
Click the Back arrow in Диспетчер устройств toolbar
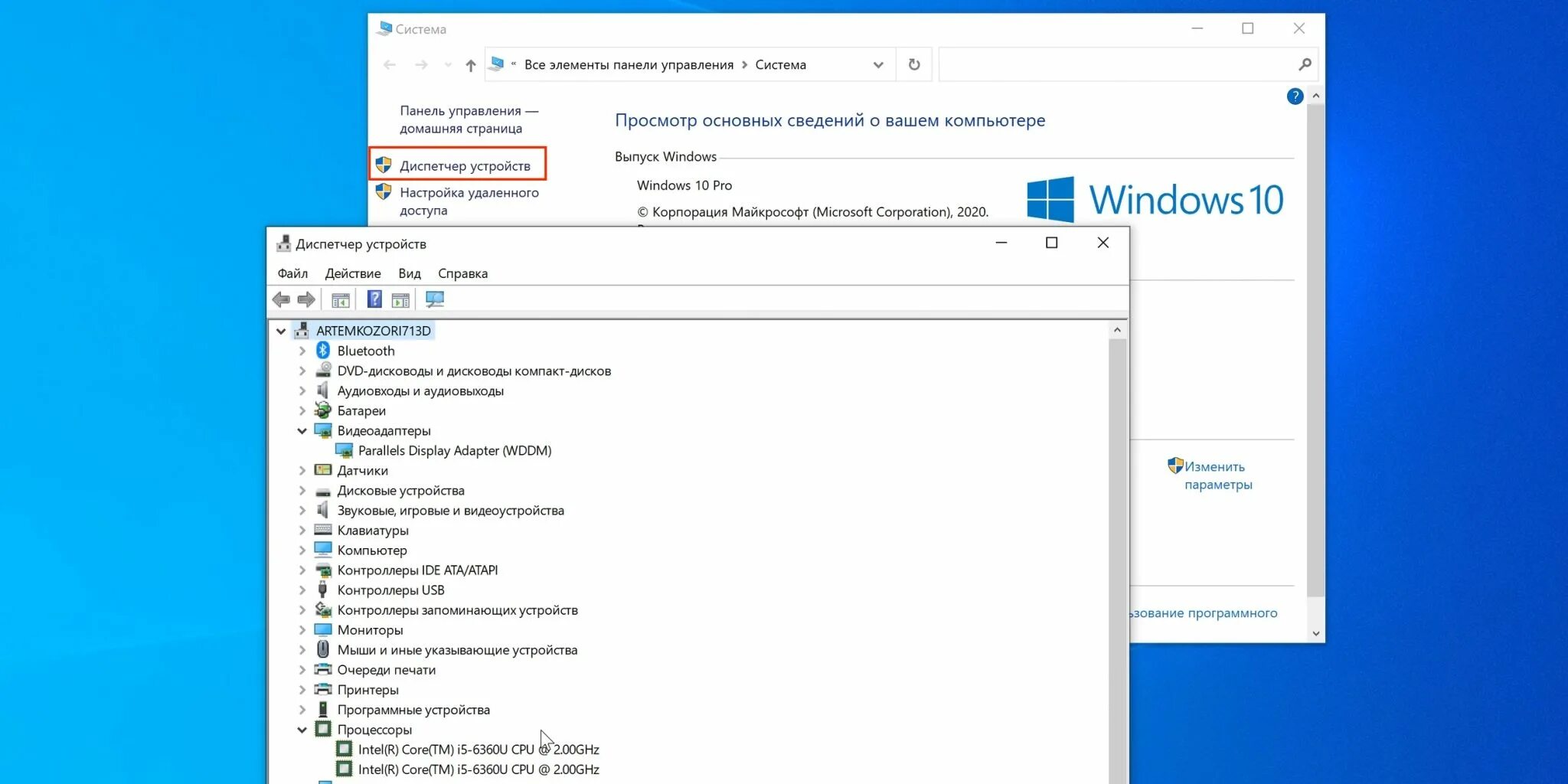[281, 299]
